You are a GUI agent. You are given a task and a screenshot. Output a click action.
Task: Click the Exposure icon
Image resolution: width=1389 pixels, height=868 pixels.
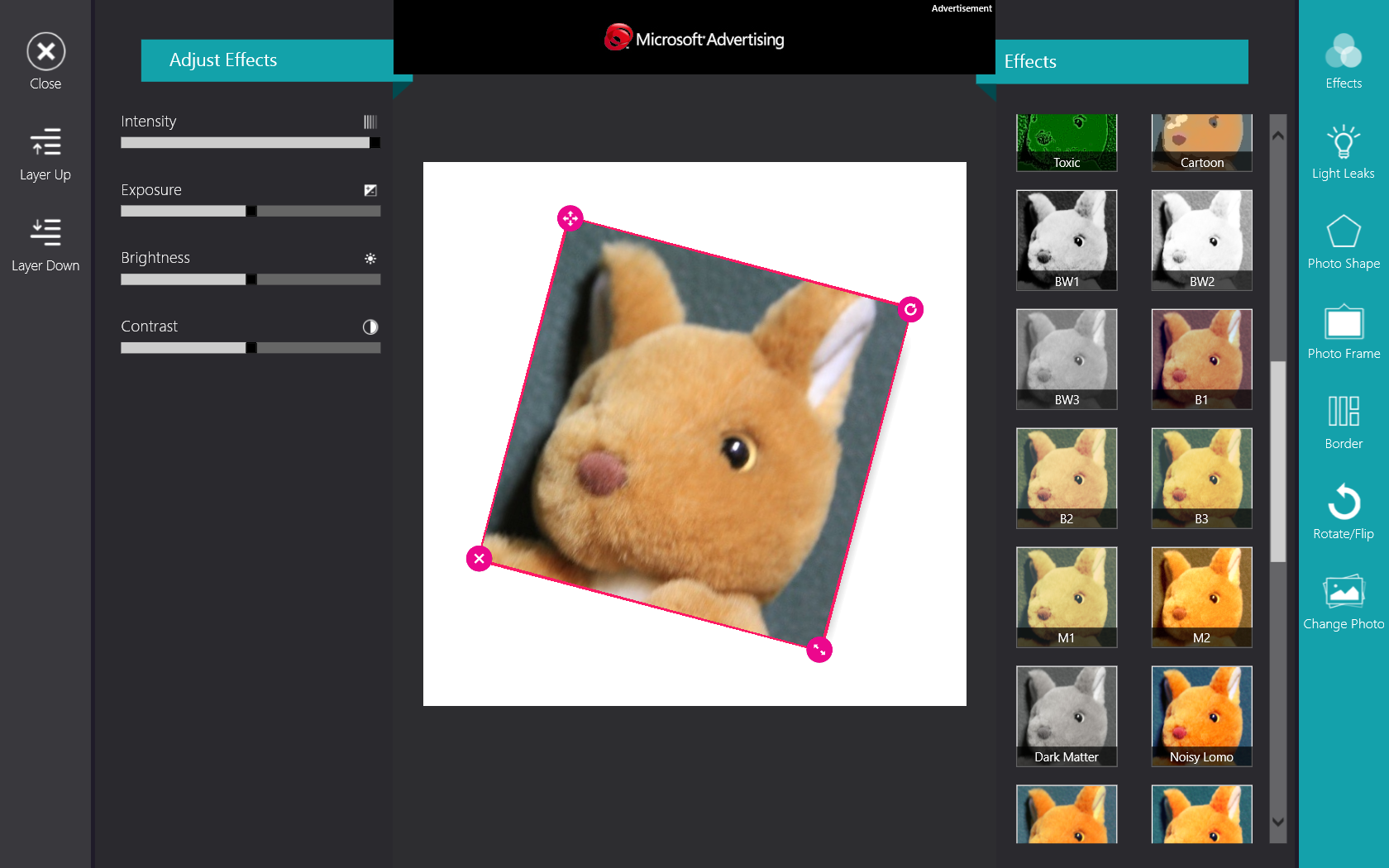click(370, 190)
